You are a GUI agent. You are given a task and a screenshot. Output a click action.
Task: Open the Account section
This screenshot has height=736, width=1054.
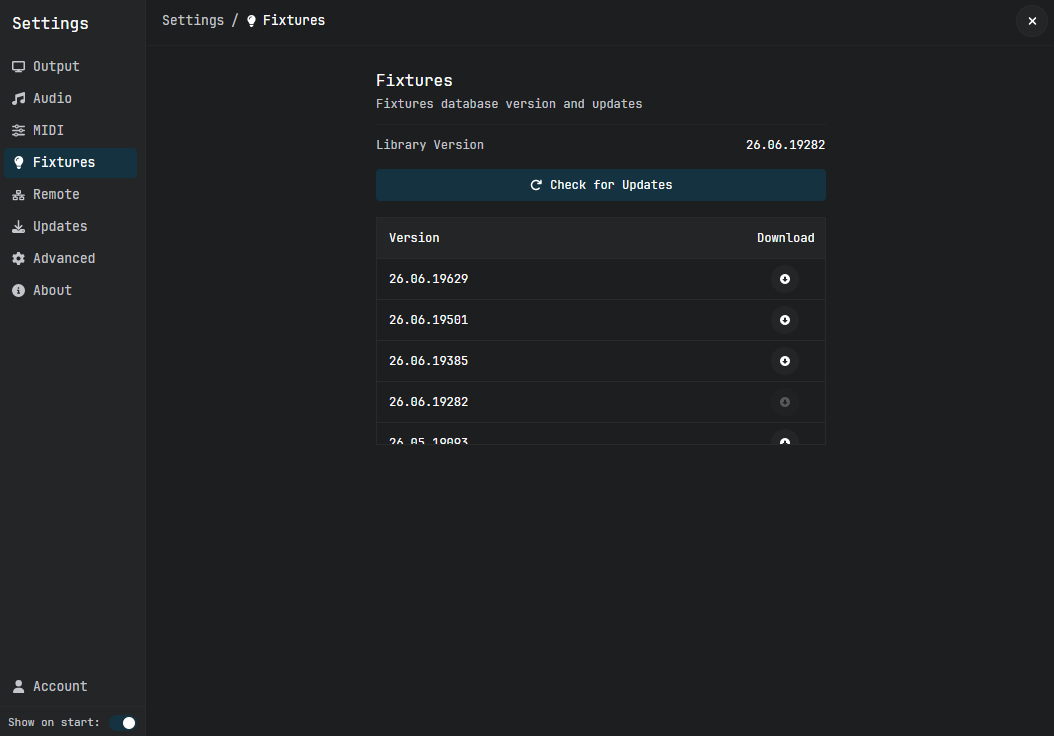[70, 686]
